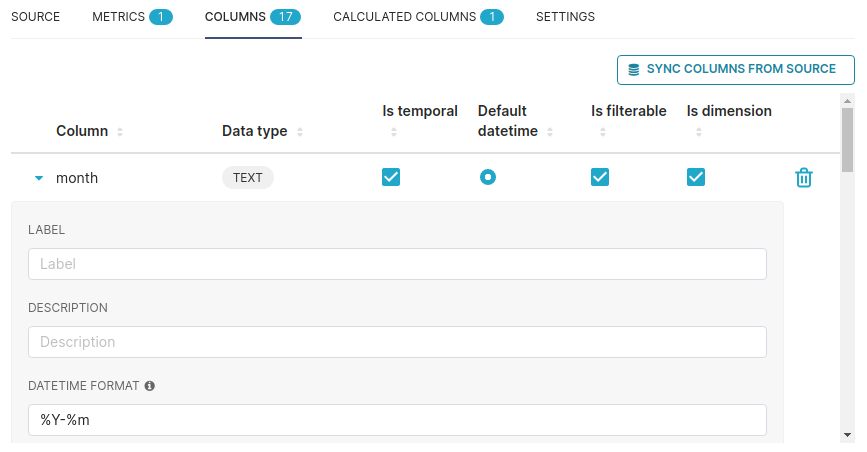Select month as default datetime radio
Viewport: 867px width, 452px height.
(488, 177)
